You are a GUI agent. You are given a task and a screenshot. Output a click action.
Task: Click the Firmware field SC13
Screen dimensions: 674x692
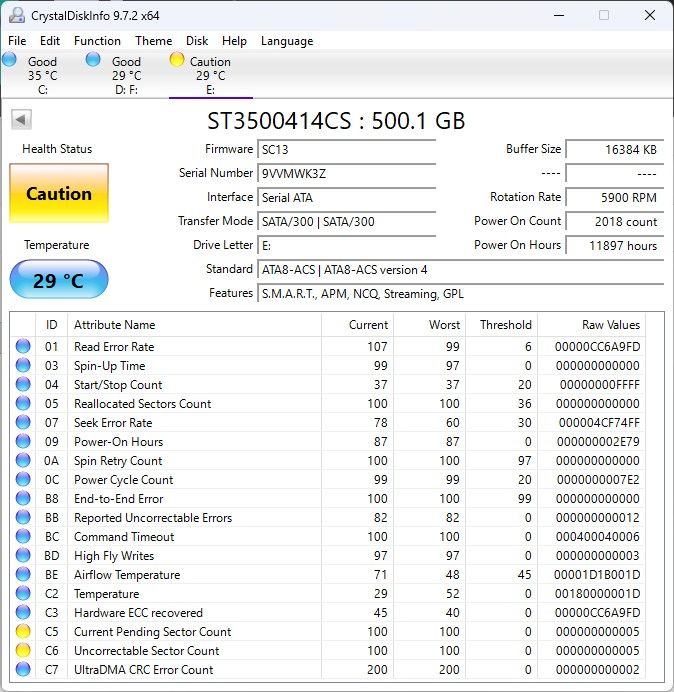(x=346, y=149)
